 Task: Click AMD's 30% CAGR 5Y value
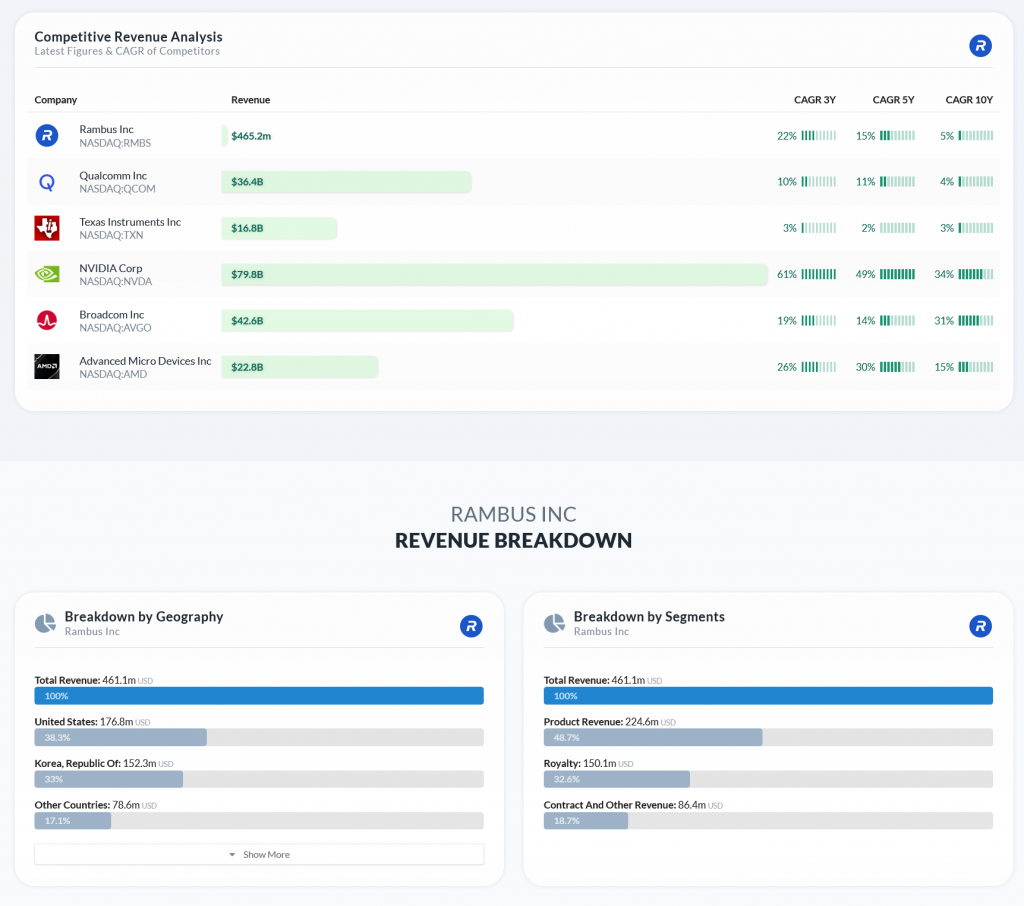(x=865, y=367)
